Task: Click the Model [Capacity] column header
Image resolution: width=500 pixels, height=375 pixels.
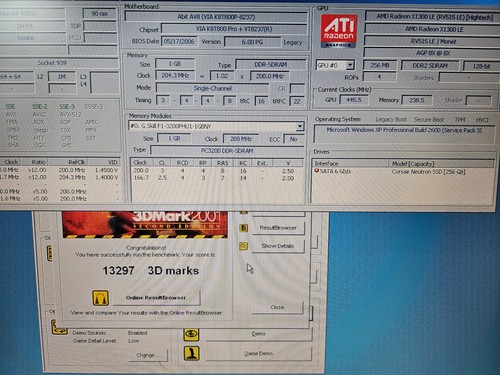Action: coord(441,164)
